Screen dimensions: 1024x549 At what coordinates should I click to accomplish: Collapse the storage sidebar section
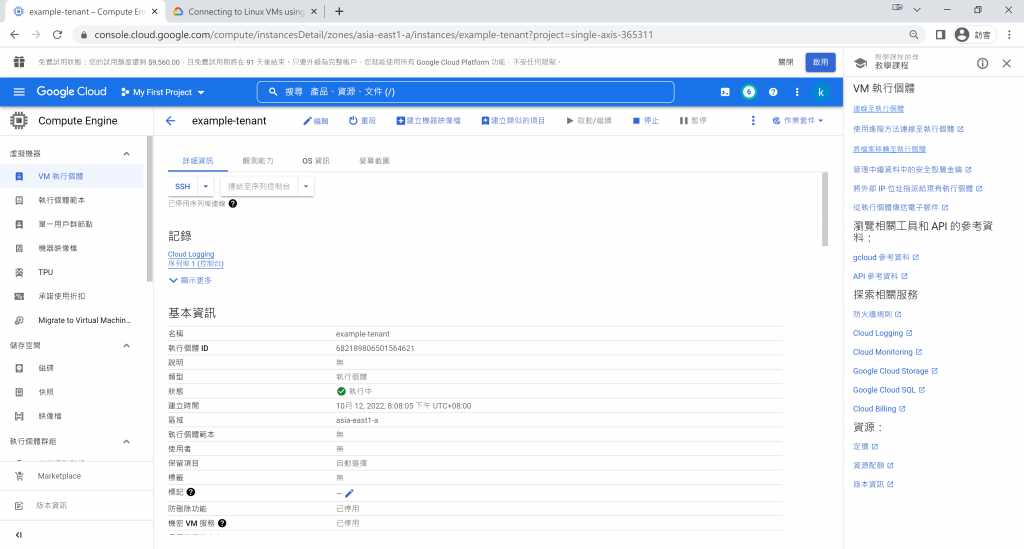tap(127, 345)
